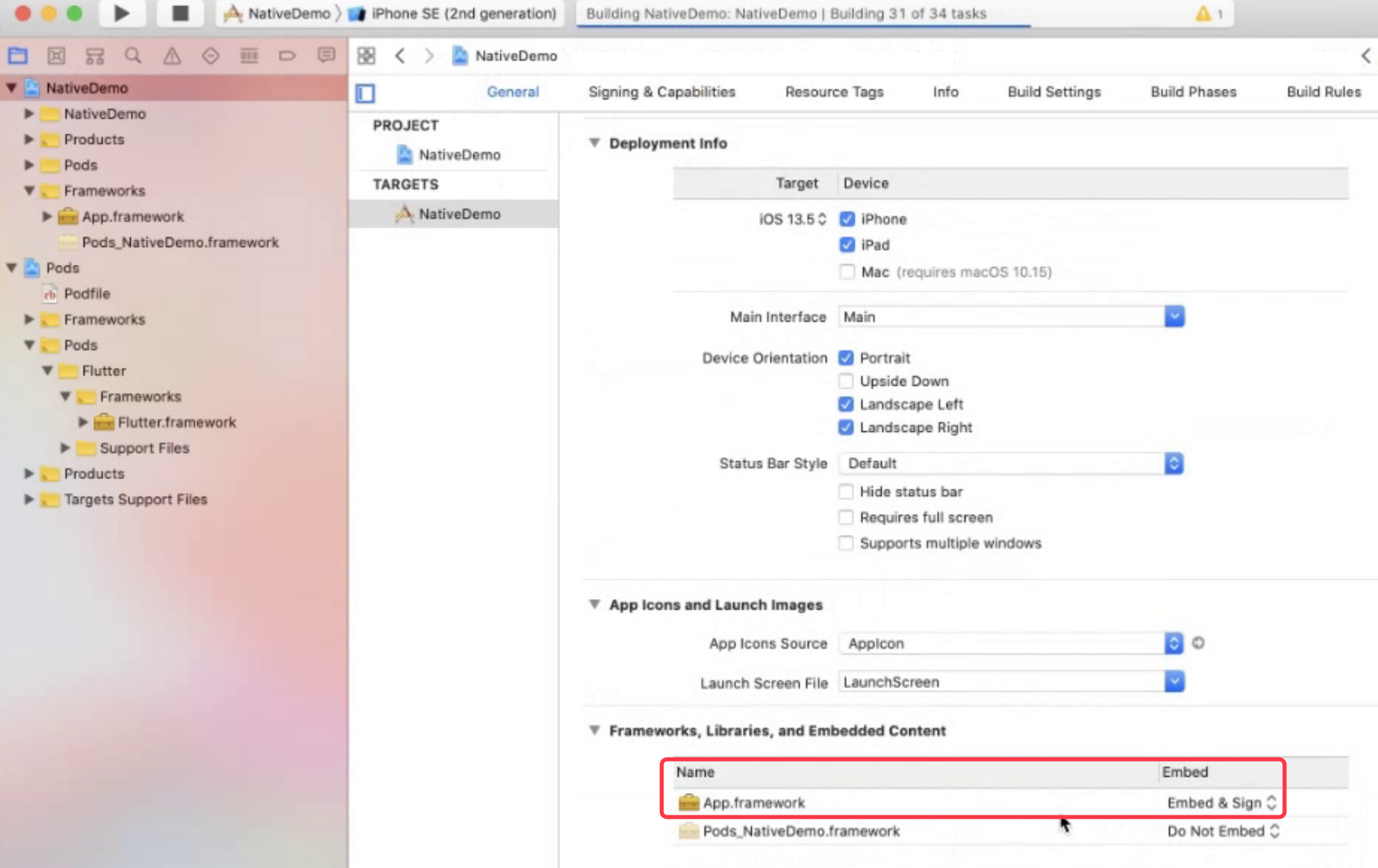Collapse the root NativeDemo project in navigator
1378x868 pixels.
pos(11,88)
